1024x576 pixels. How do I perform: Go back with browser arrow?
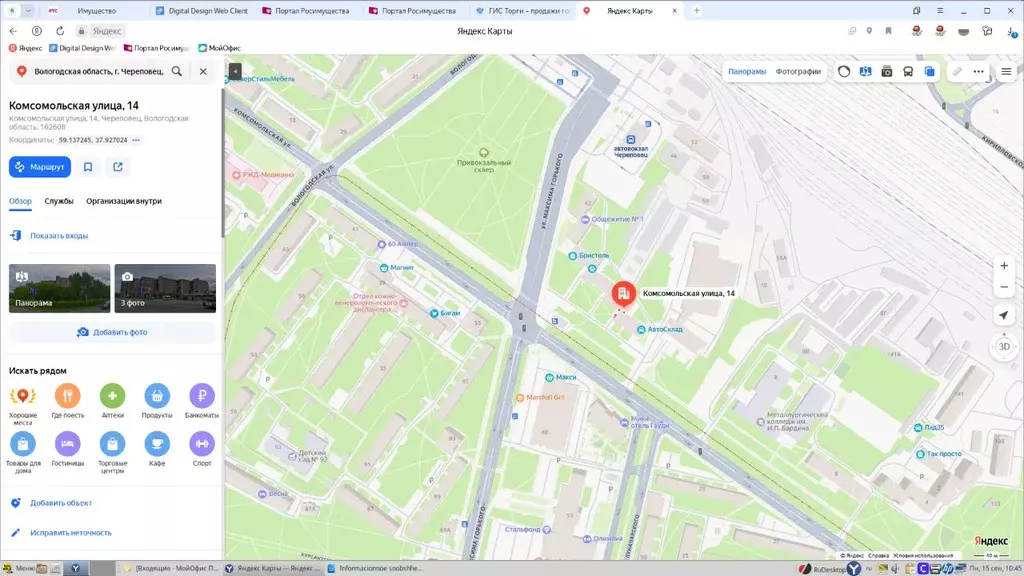(x=13, y=31)
